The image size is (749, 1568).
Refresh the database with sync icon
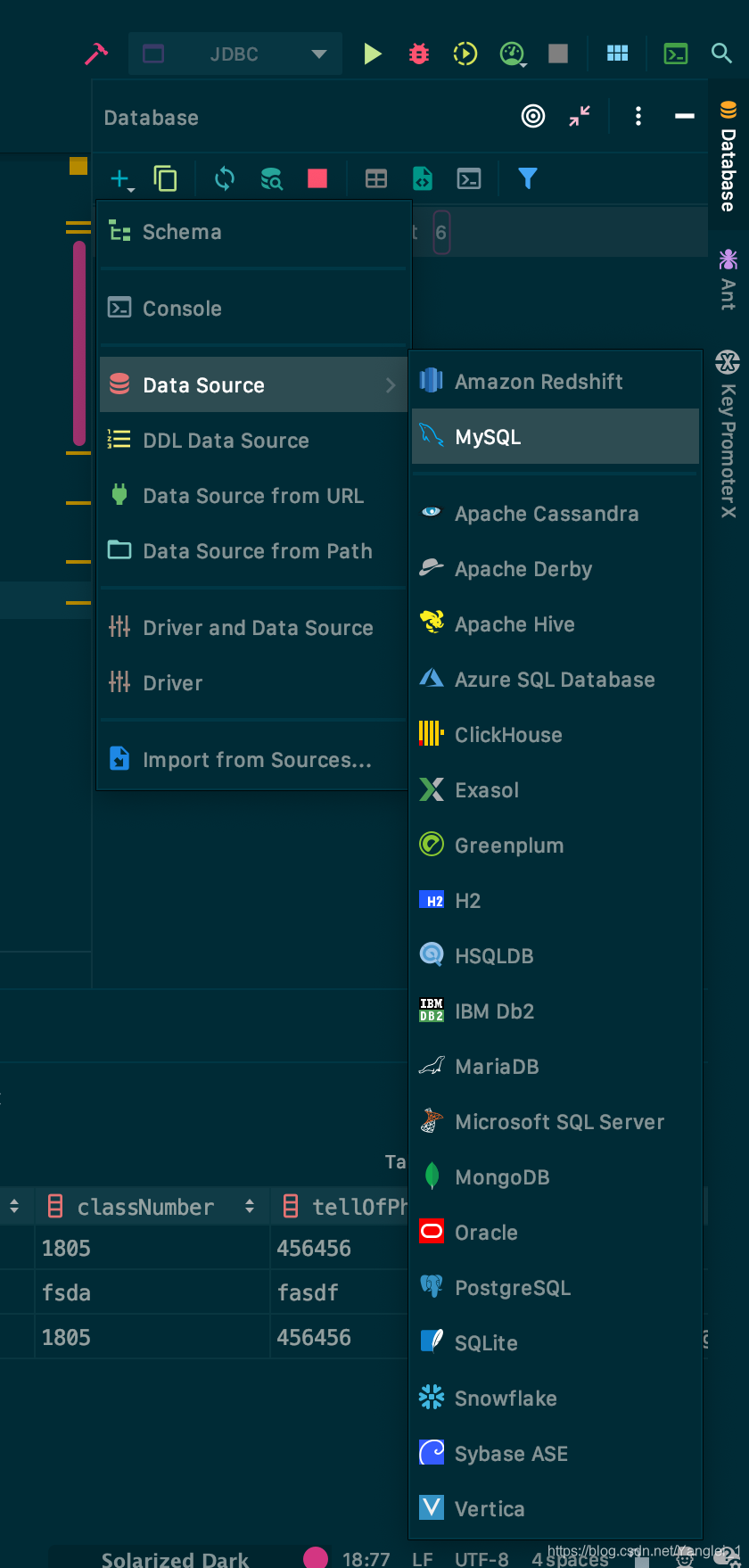coord(225,178)
